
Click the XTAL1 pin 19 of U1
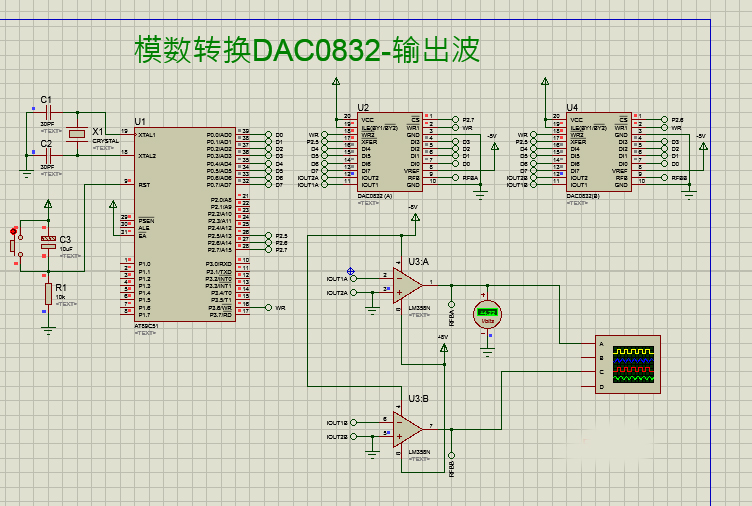coord(127,135)
